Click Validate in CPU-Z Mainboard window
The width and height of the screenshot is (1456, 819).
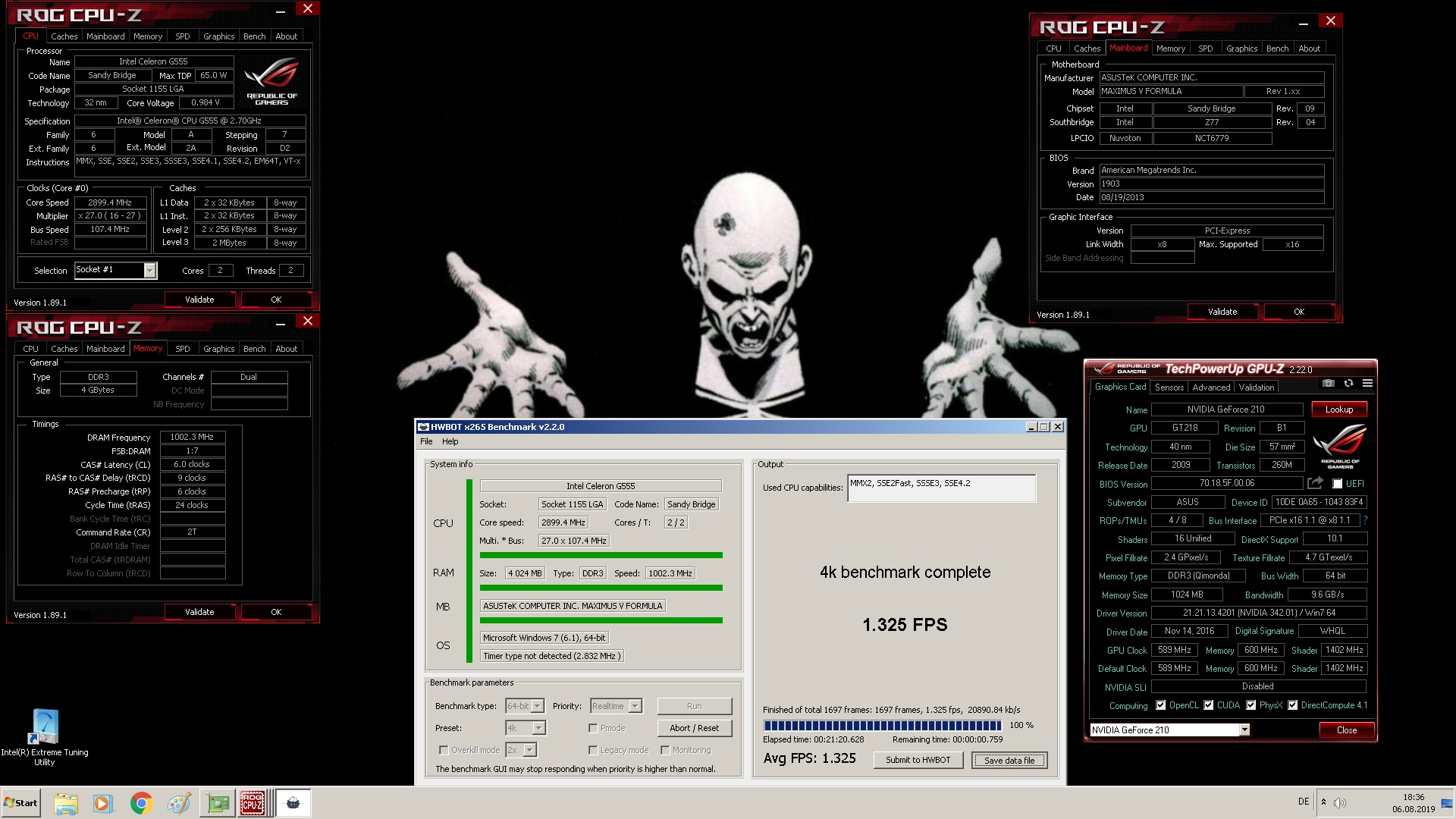coord(1222,312)
